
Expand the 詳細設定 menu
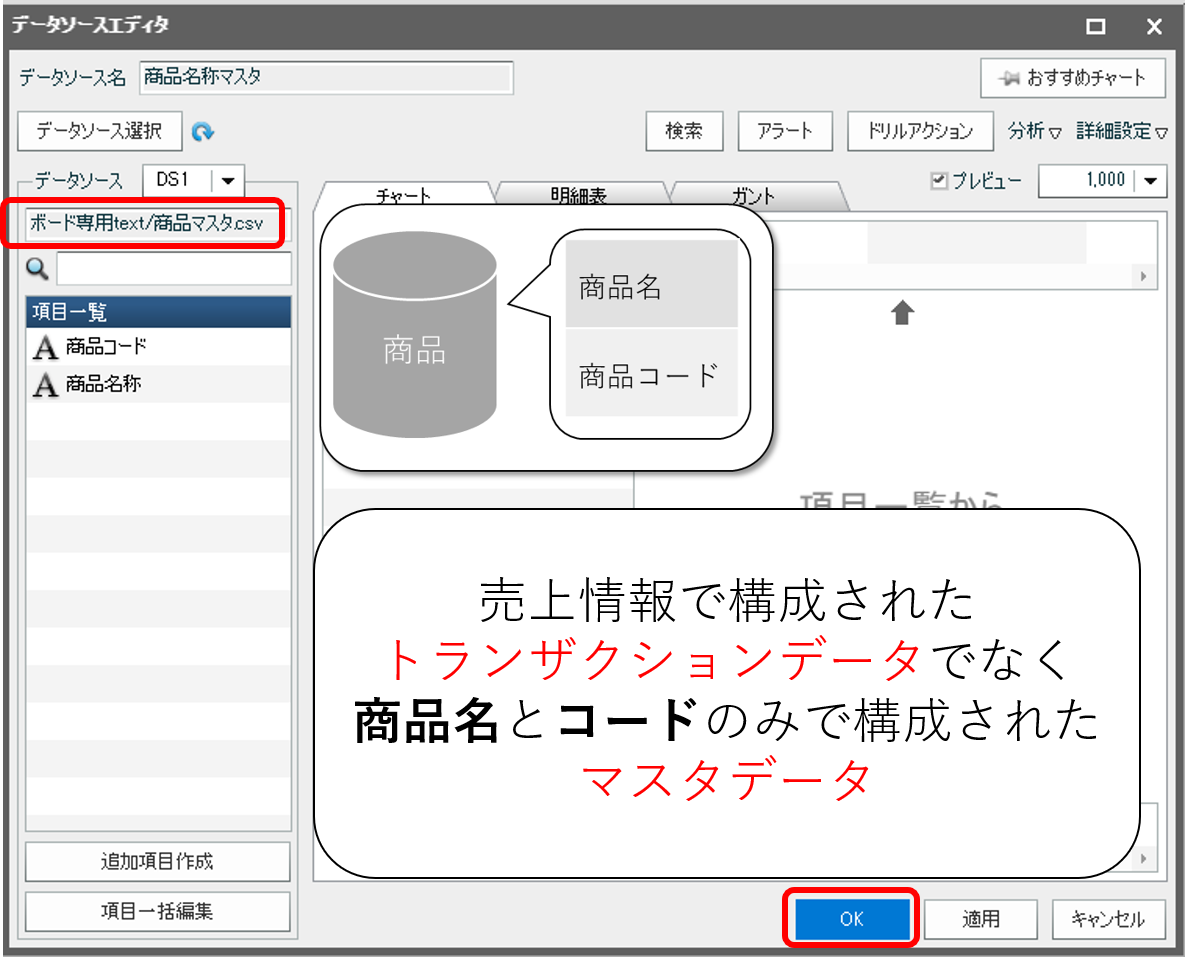[x=1122, y=132]
